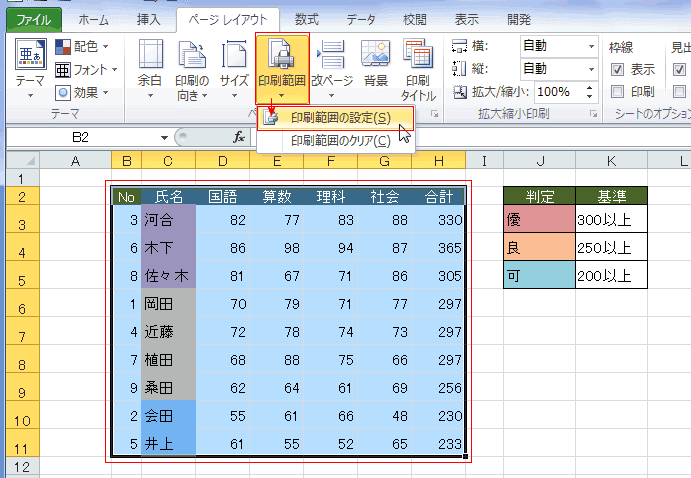Select the cell containing 佐々木
The width and height of the screenshot is (691, 478).
169,276
